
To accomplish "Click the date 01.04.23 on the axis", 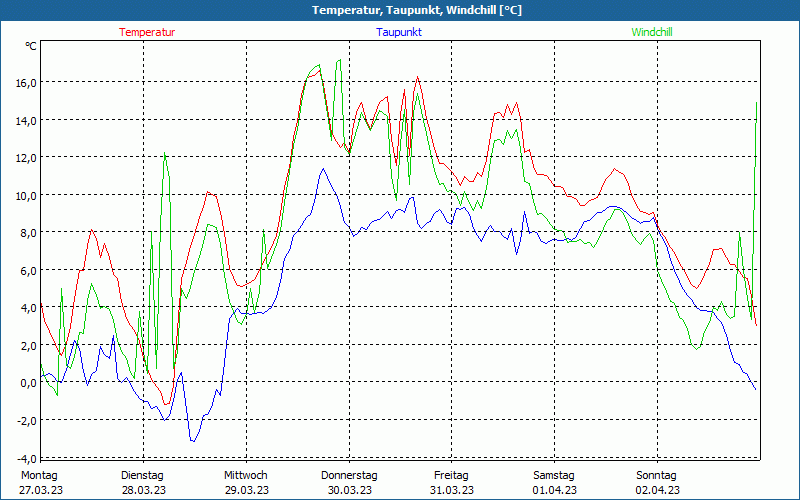I will tap(553, 490).
